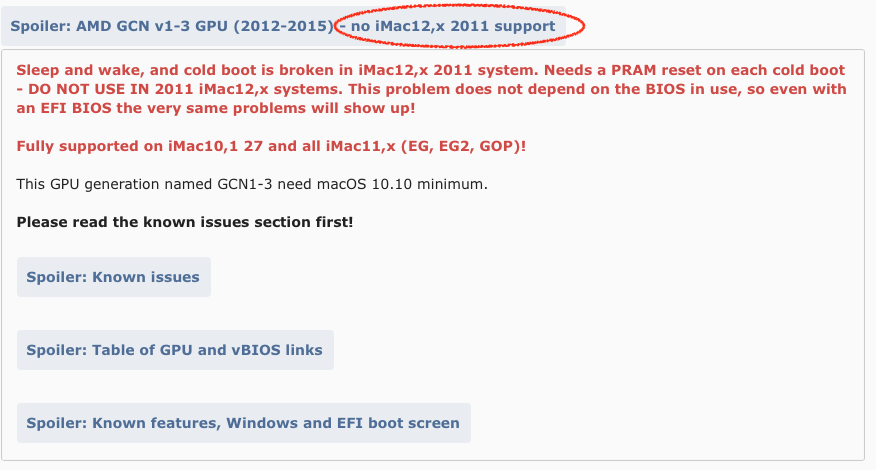Open the Table of GPU and vBIOS links spoiler
The height and width of the screenshot is (470, 876).
pos(174,350)
